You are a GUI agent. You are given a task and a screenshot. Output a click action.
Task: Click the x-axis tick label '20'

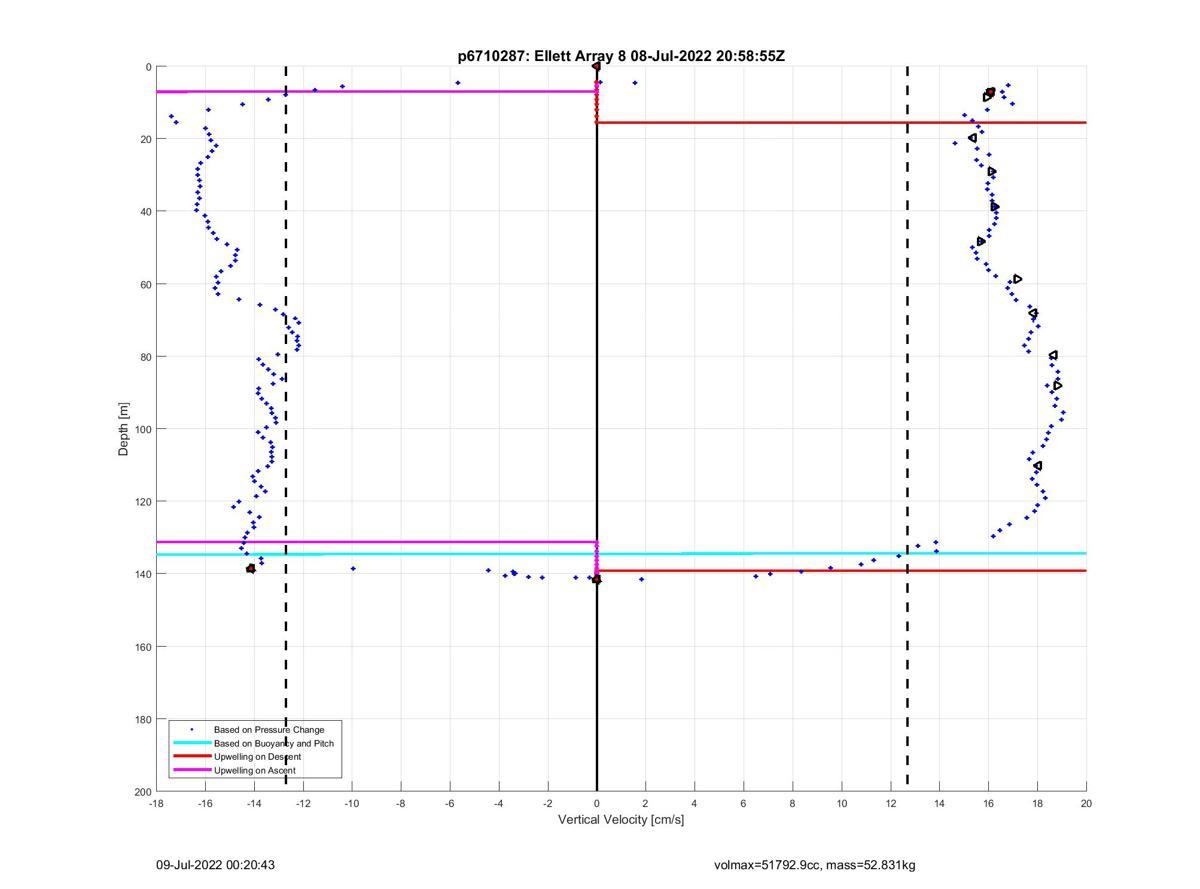[x=1086, y=803]
